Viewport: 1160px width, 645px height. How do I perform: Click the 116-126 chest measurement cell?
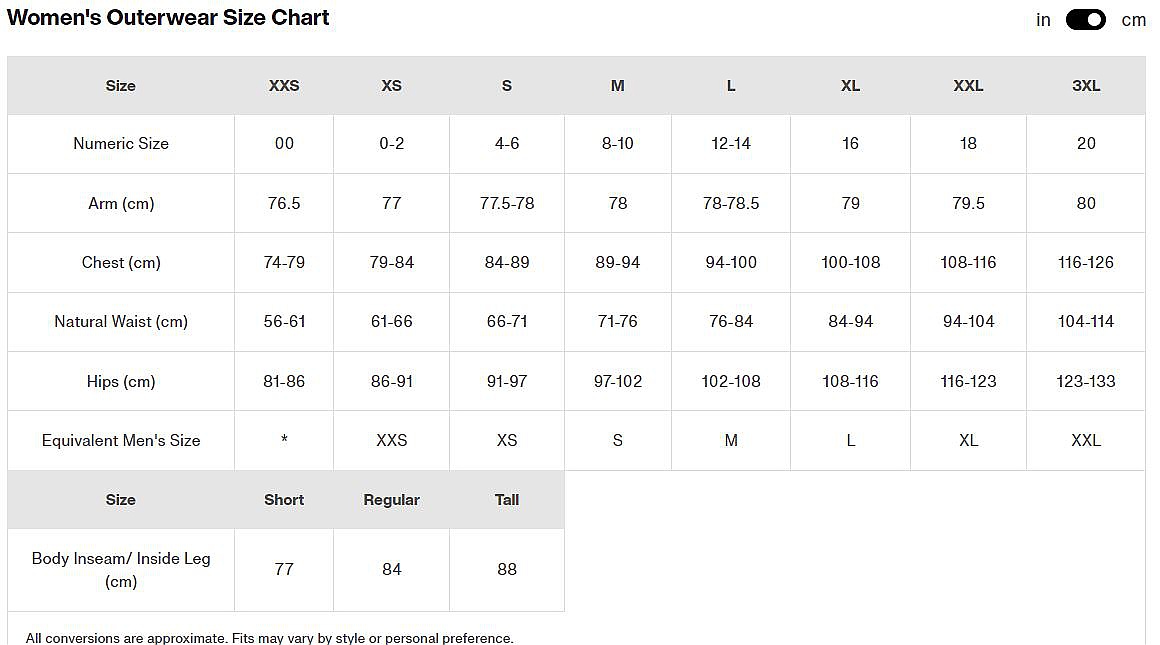1086,262
